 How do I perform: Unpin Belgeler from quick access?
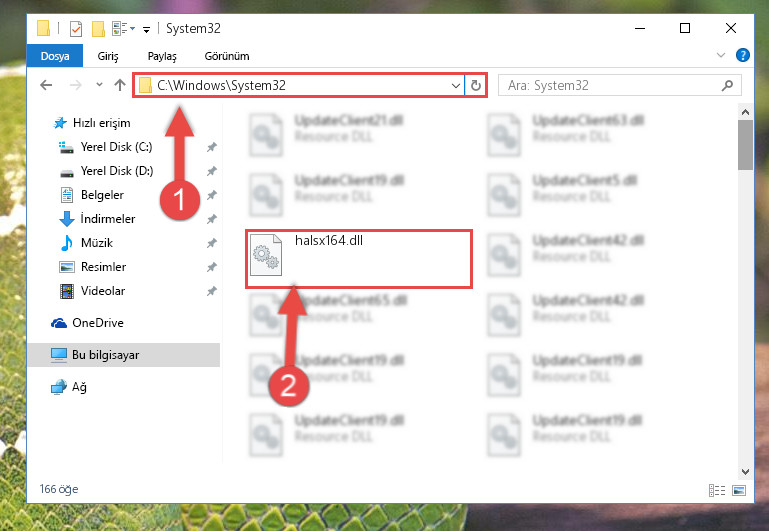(x=211, y=195)
